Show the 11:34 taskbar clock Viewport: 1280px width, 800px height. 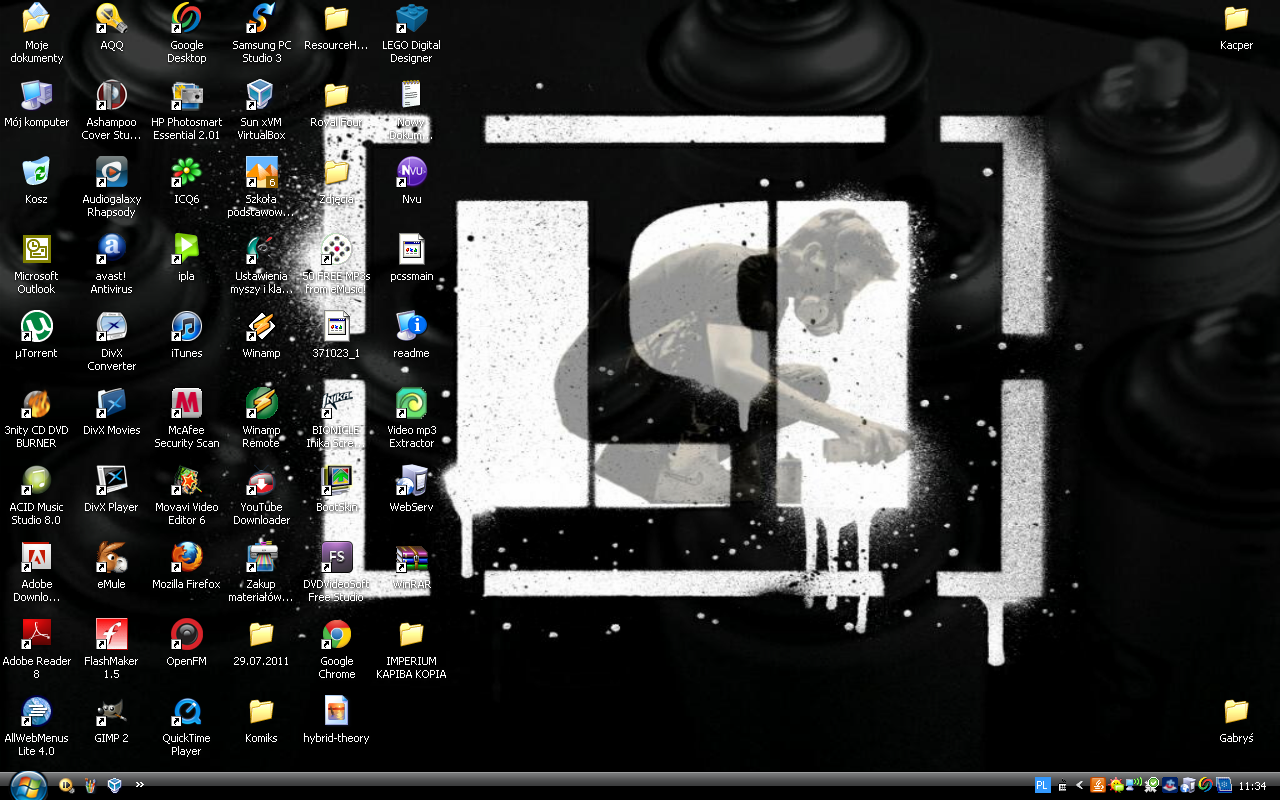coord(1253,786)
